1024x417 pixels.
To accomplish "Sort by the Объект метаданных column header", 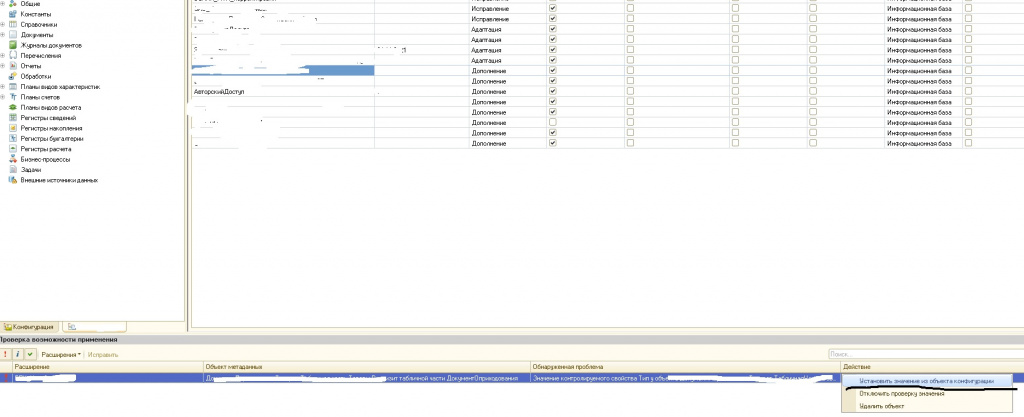I will pos(367,367).
